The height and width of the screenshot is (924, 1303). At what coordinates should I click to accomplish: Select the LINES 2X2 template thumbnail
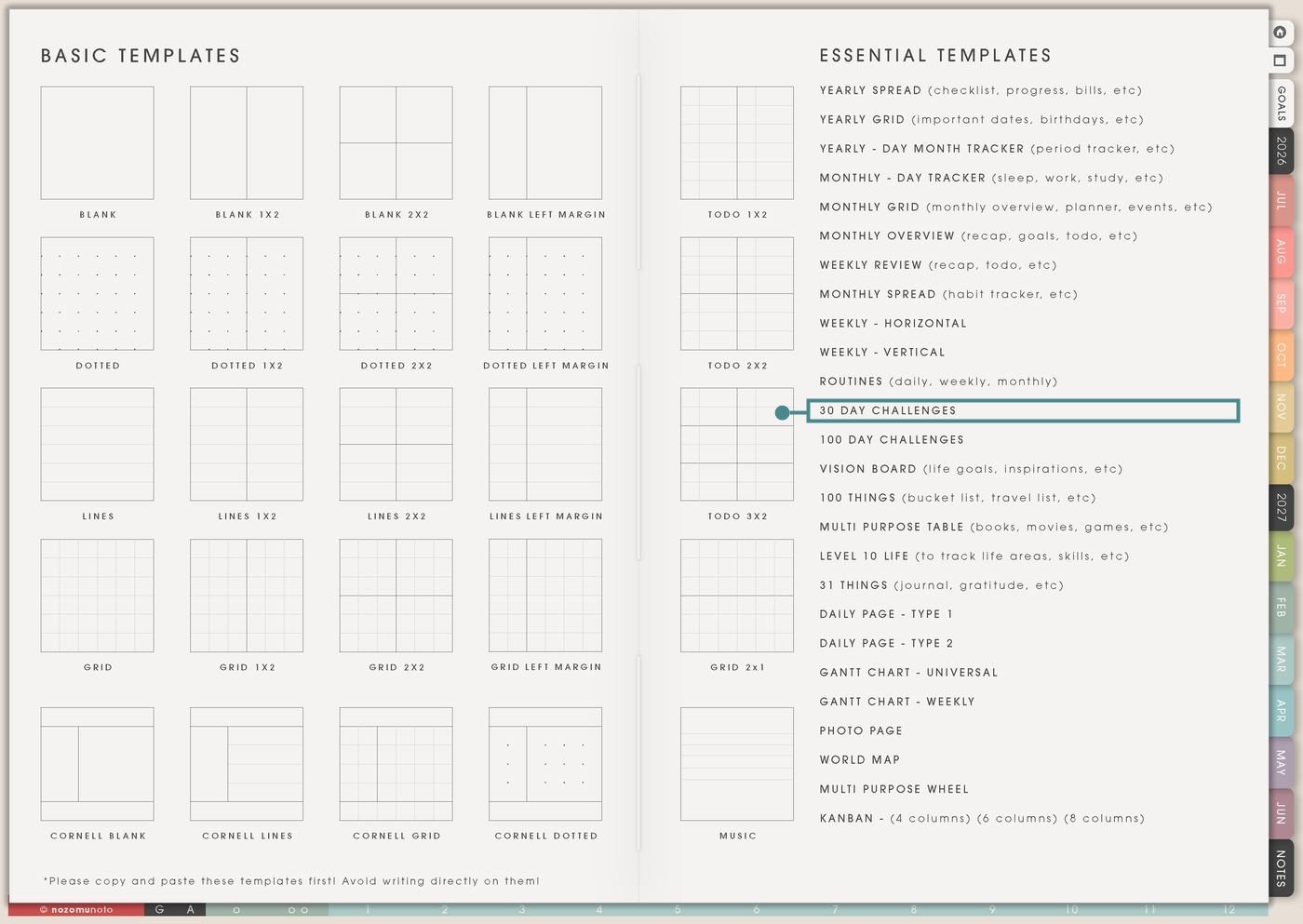click(396, 445)
